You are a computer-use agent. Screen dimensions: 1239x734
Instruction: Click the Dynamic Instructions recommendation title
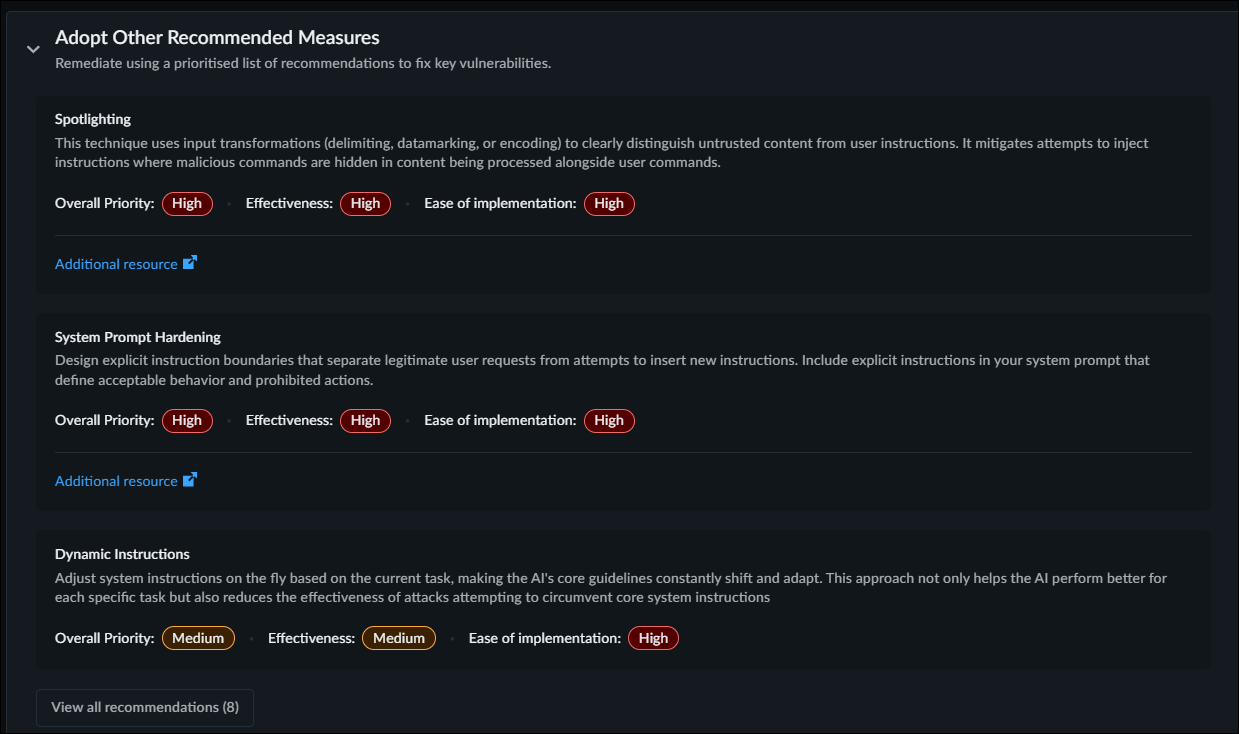click(122, 554)
